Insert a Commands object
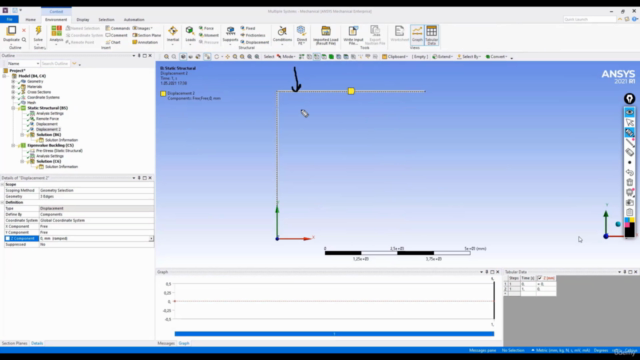The height and width of the screenshot is (360, 640). 118,28
